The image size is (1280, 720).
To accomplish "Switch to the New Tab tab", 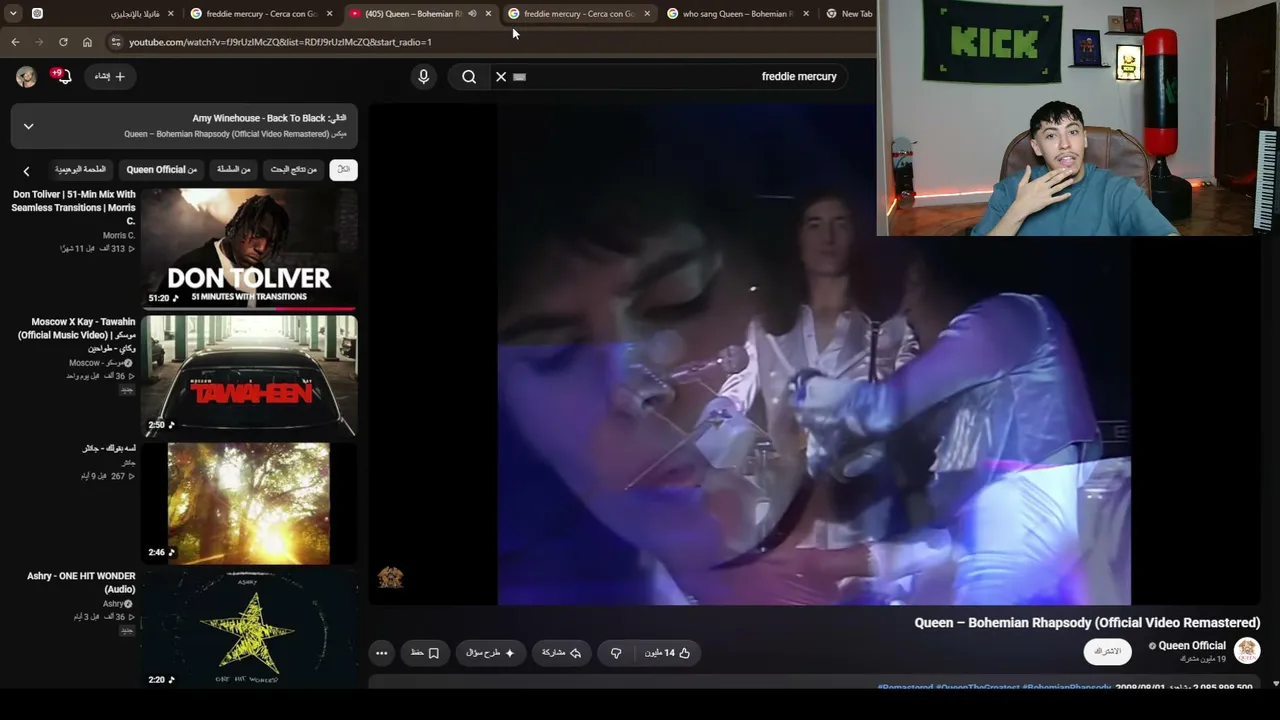I will [849, 14].
